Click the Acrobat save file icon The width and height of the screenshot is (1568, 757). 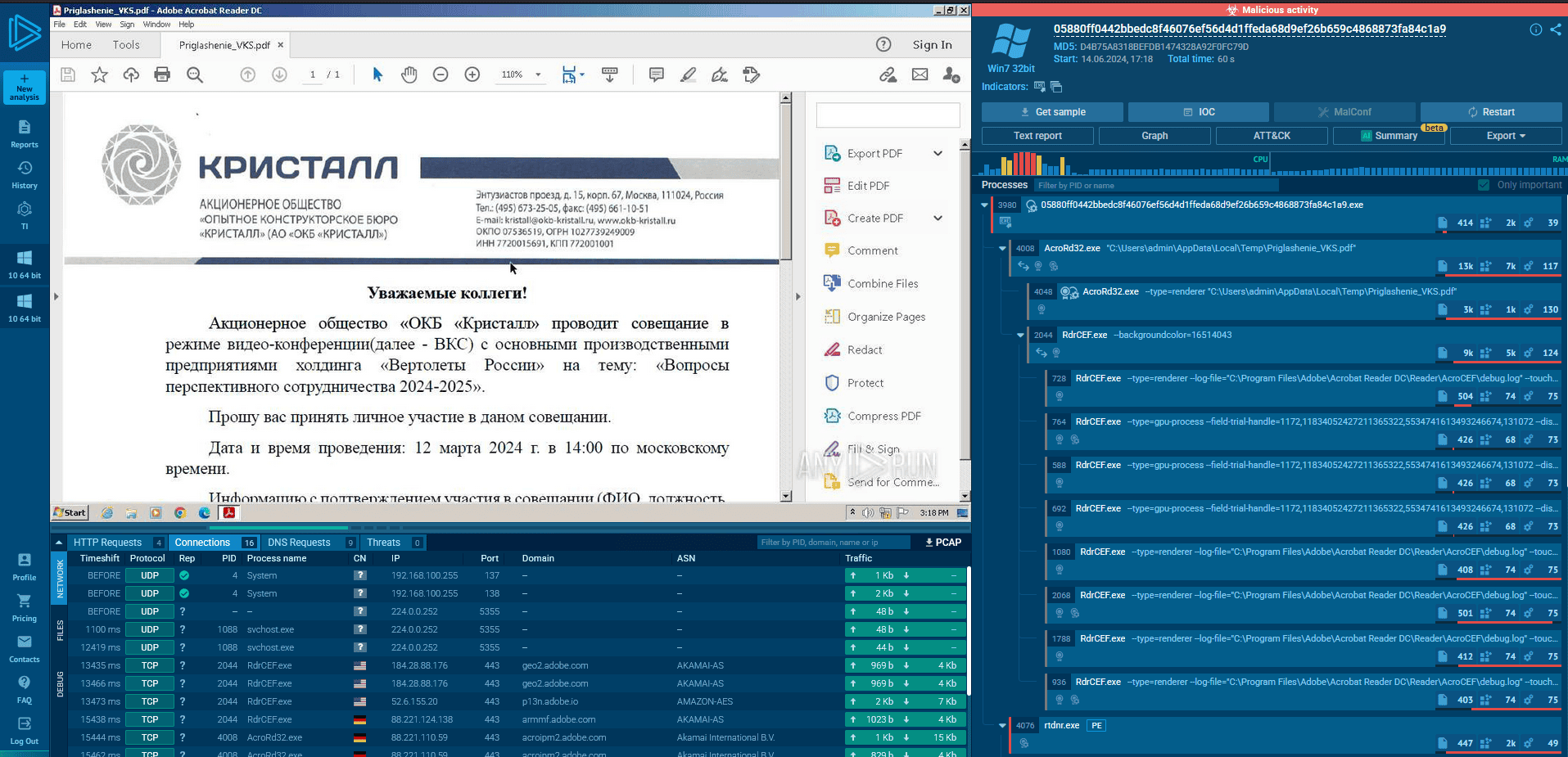click(68, 74)
